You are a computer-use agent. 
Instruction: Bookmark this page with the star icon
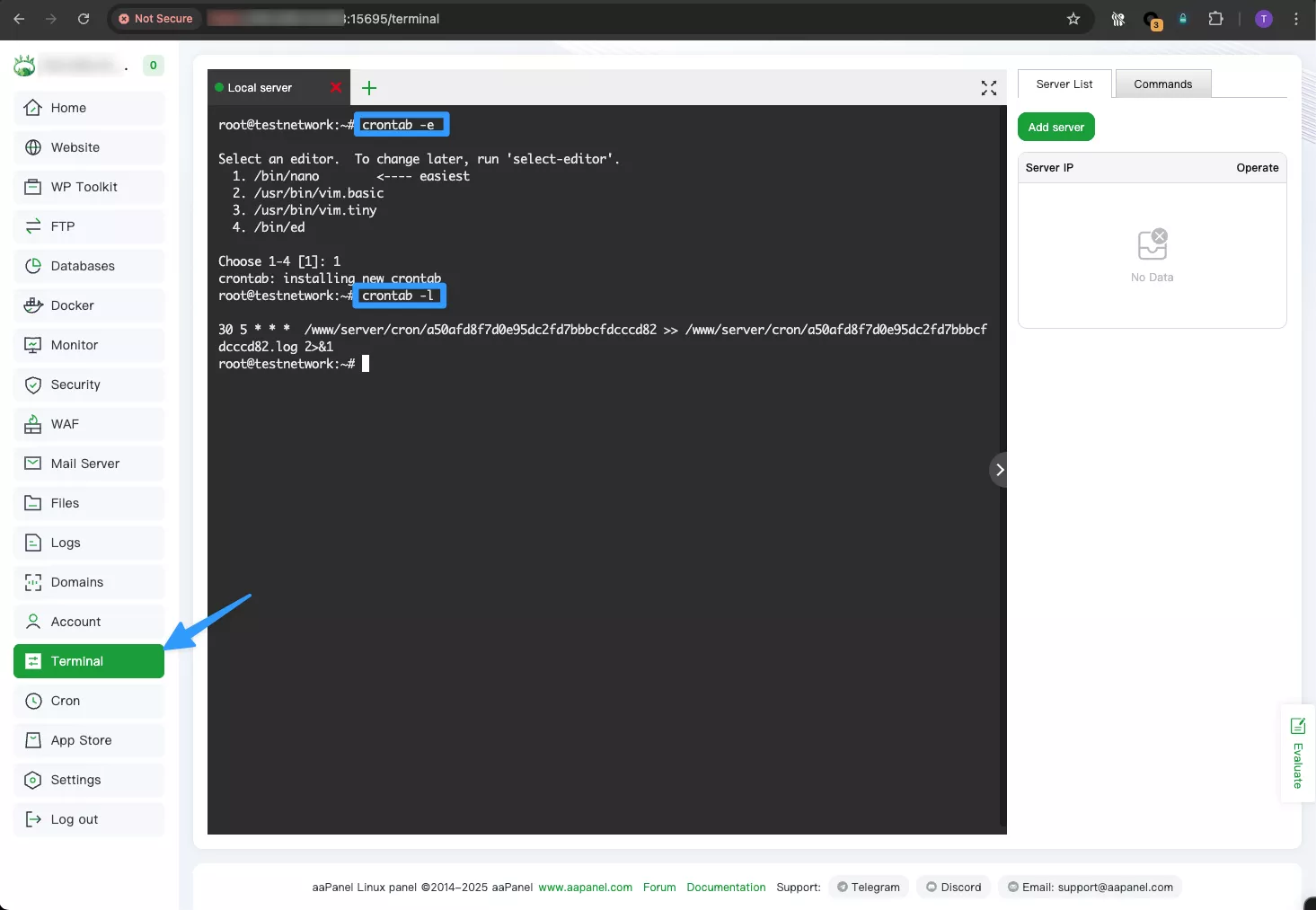1073,19
